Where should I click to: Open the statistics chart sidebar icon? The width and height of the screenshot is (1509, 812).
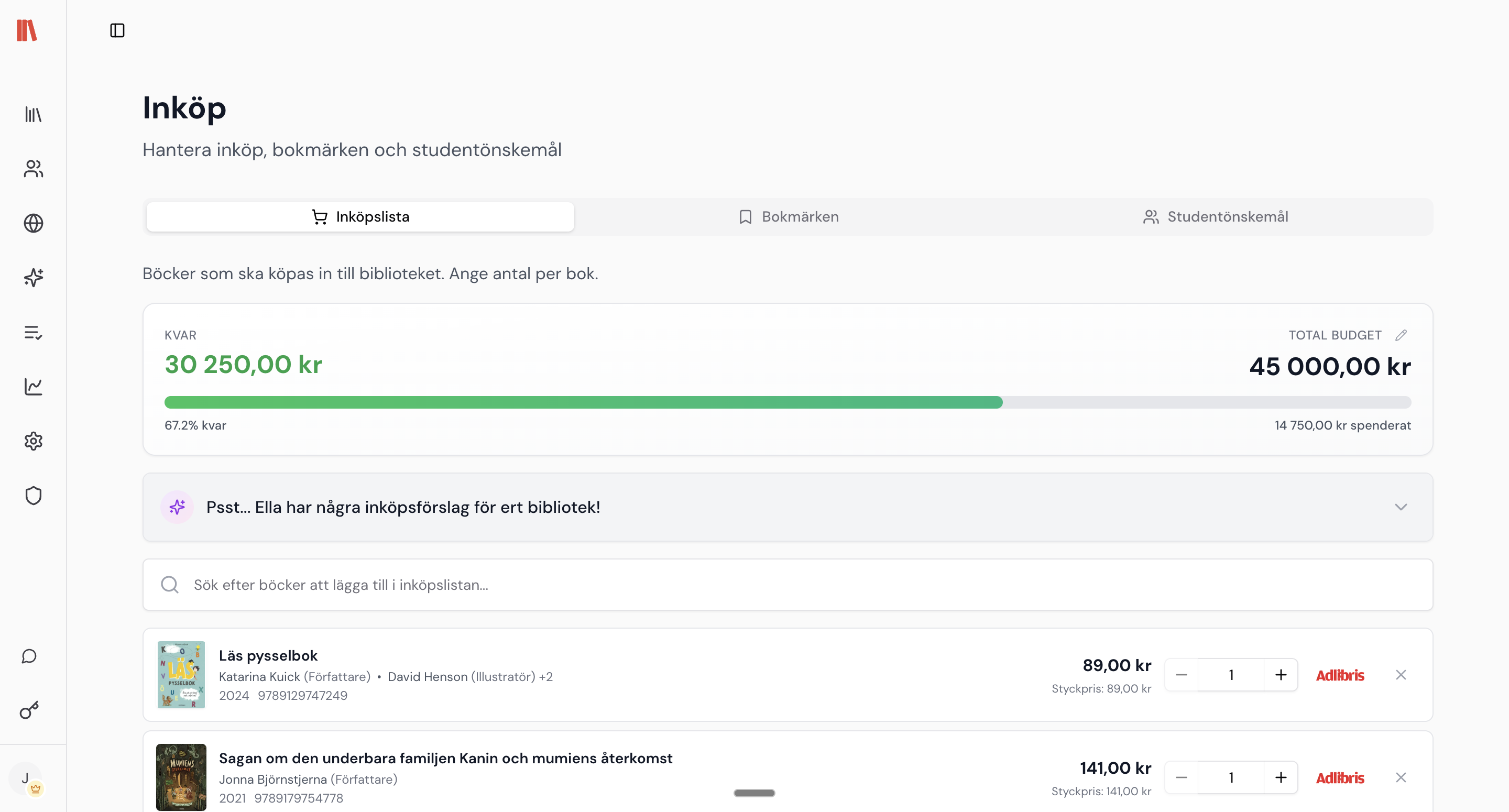coord(34,387)
